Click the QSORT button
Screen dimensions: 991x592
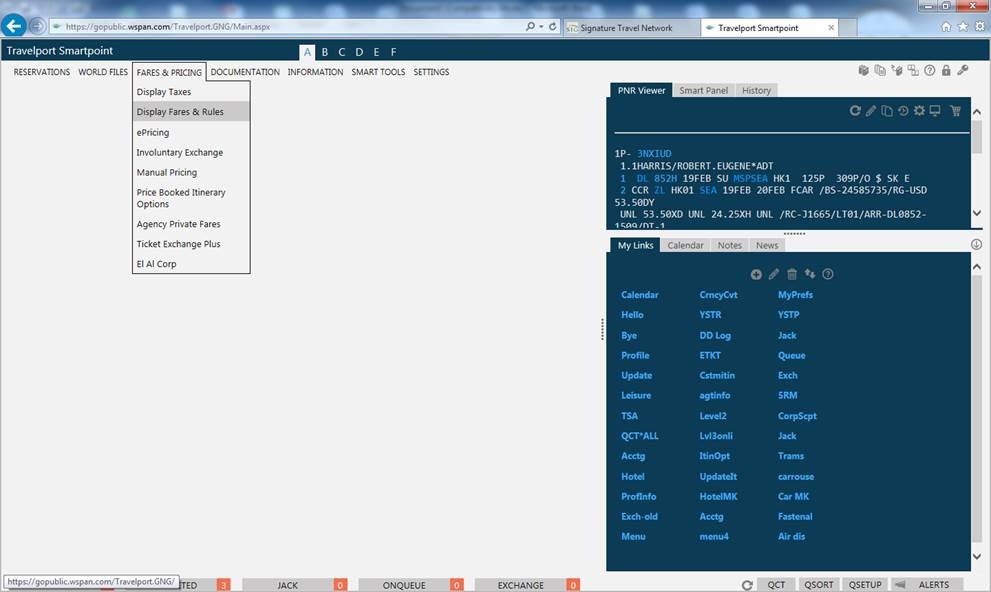coord(818,585)
